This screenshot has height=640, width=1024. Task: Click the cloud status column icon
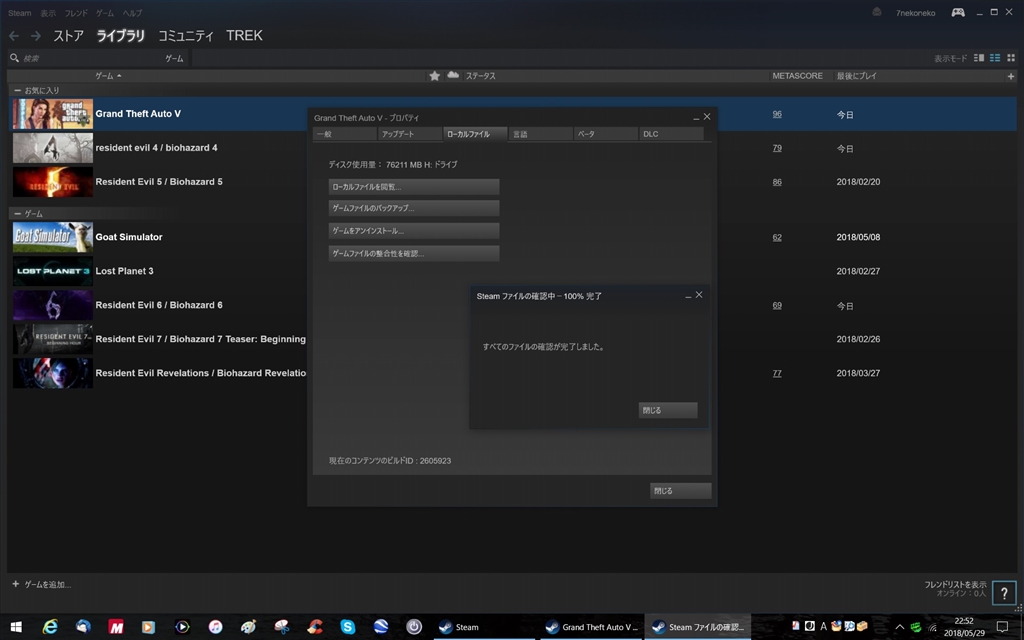[453, 76]
